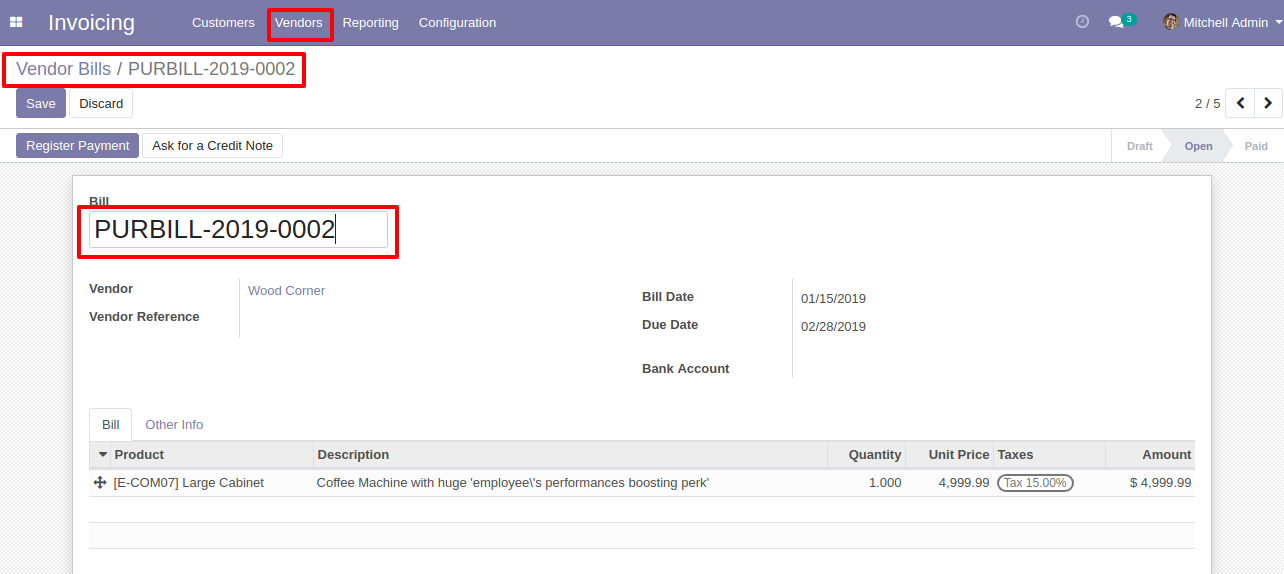Click the quantity cell 1.000

tap(866, 483)
